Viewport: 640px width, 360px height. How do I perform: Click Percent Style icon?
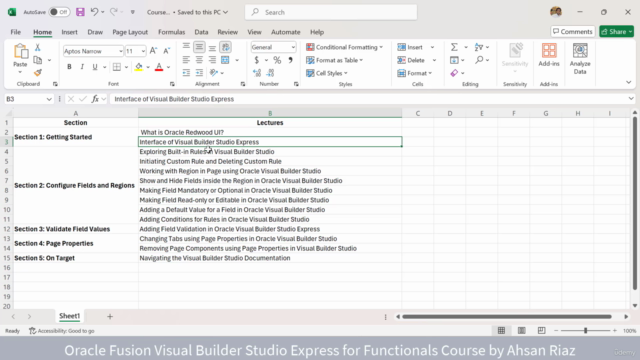tap(277, 60)
